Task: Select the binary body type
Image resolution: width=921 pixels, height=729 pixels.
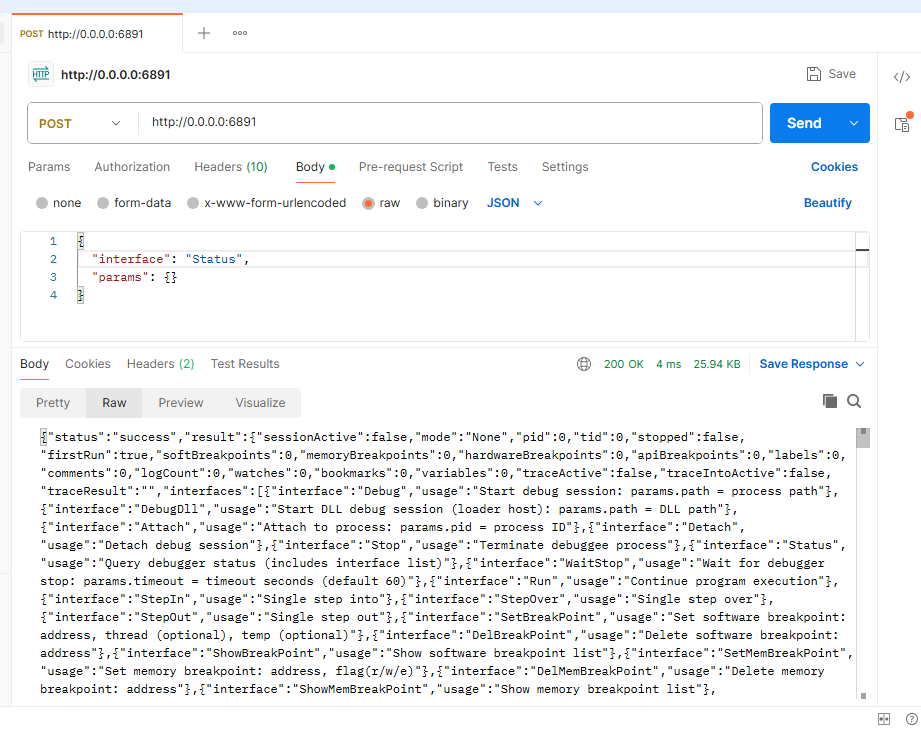Action: tap(422, 203)
